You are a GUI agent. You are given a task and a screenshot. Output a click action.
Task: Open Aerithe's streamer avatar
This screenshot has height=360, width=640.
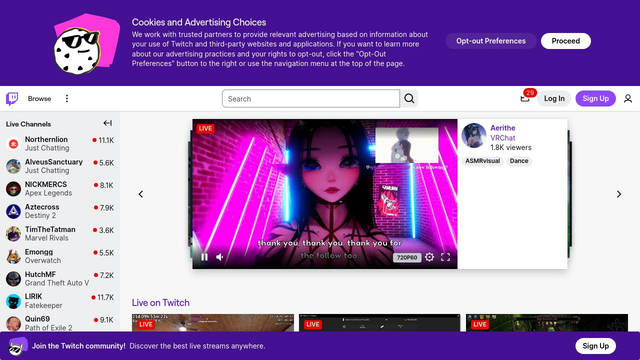(x=474, y=136)
